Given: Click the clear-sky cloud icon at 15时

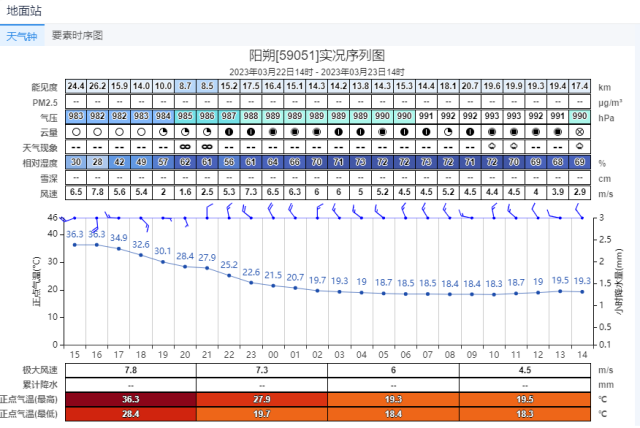Looking at the screenshot, I should (76, 132).
